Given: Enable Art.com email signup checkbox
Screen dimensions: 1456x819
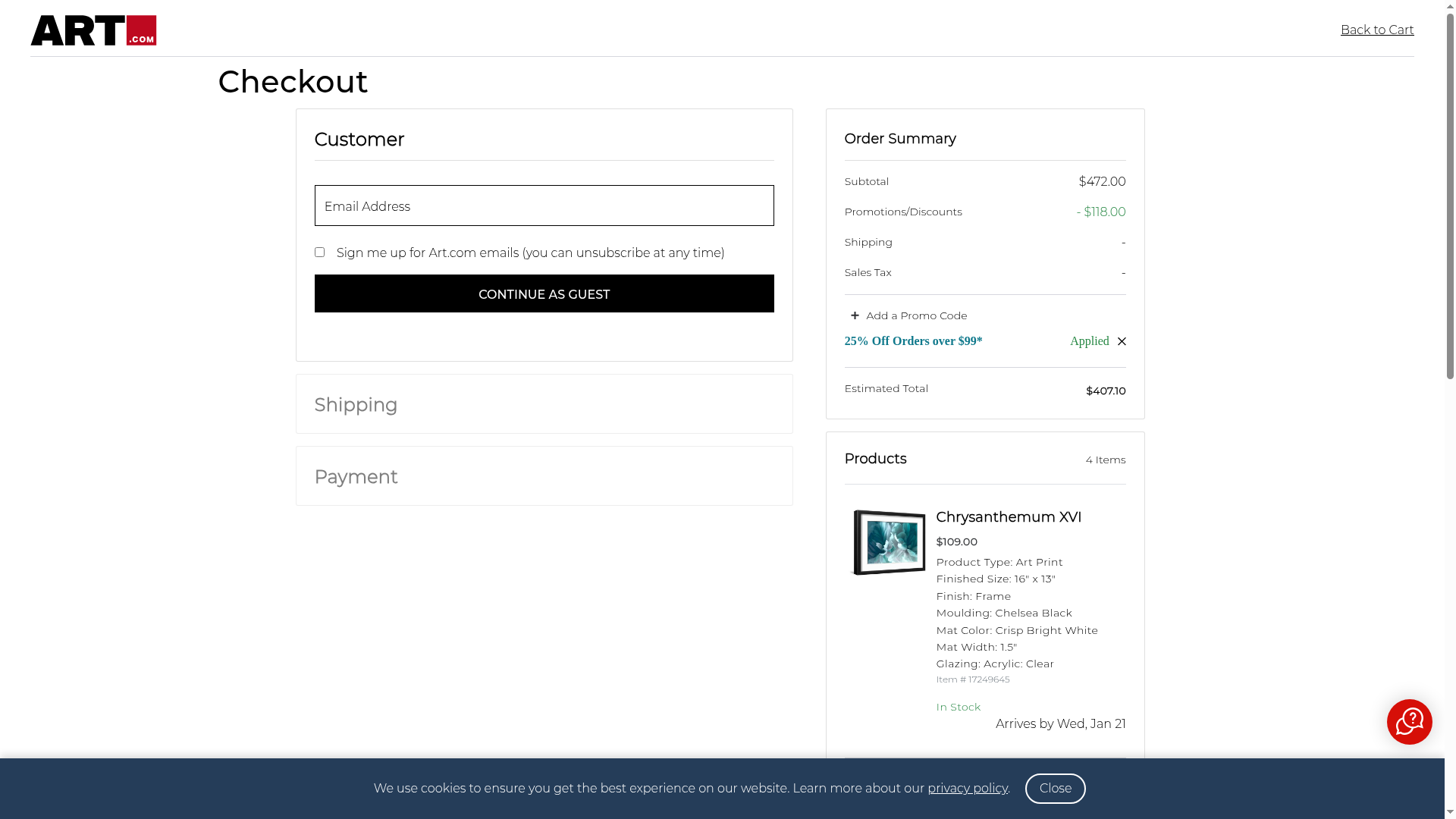Looking at the screenshot, I should 319,253.
